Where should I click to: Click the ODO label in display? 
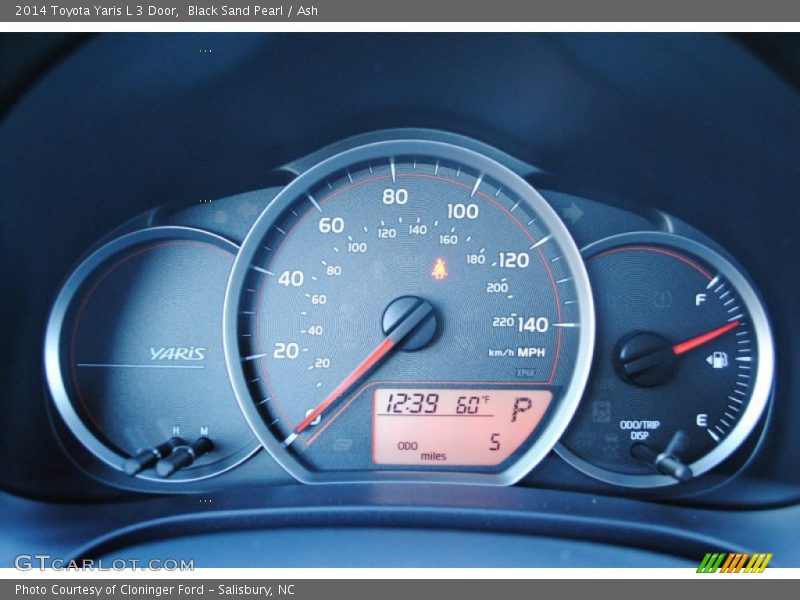[407, 446]
